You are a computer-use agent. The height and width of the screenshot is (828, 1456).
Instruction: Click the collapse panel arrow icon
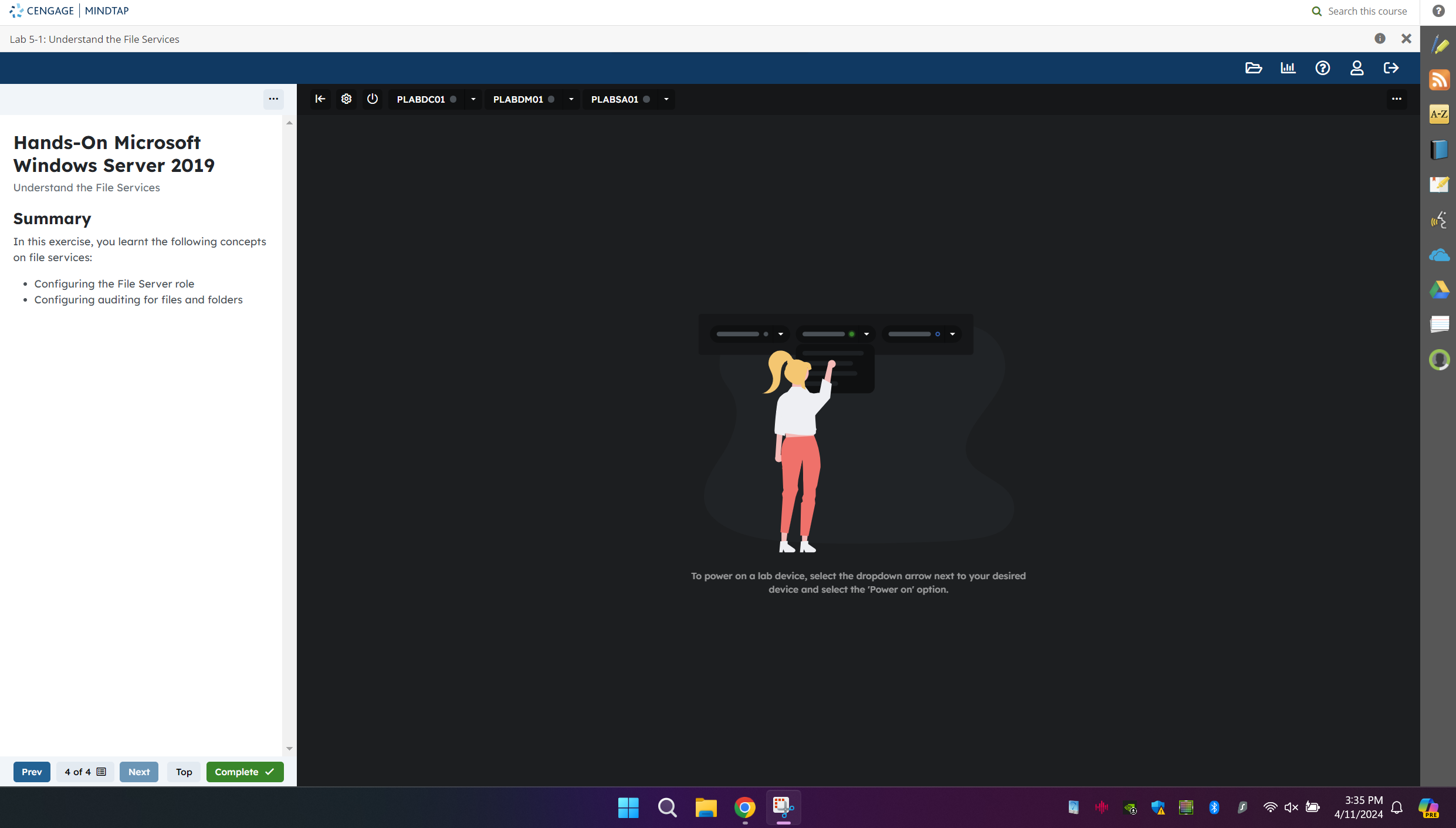tap(320, 99)
